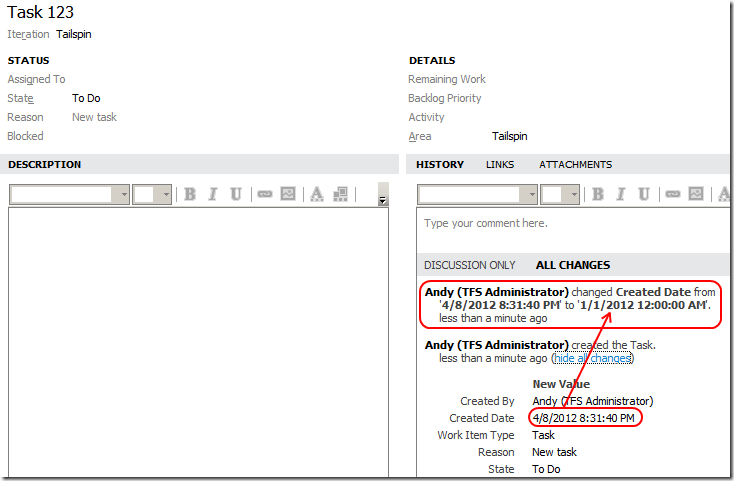The height and width of the screenshot is (481, 734).
Task: Toggle Bold in the History toolbar
Action: tap(598, 194)
